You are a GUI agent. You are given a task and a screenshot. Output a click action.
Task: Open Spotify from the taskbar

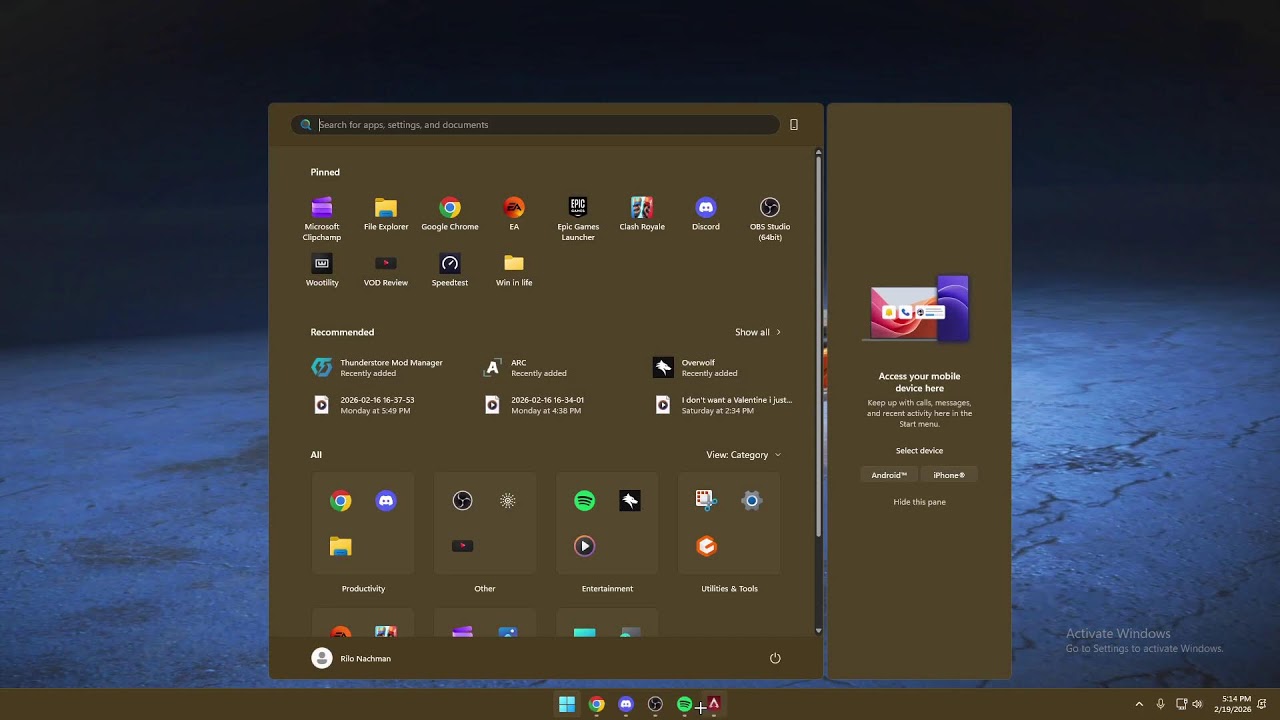pyautogui.click(x=684, y=704)
